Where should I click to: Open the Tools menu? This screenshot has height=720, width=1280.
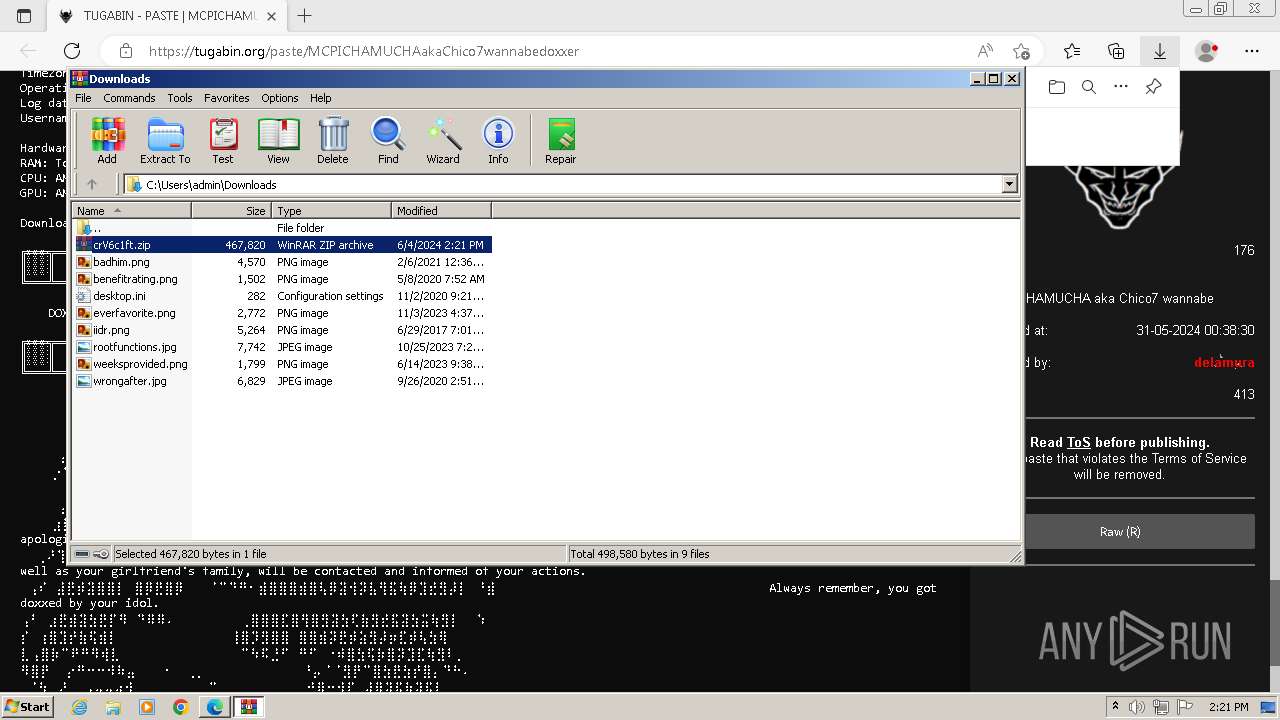pos(180,98)
